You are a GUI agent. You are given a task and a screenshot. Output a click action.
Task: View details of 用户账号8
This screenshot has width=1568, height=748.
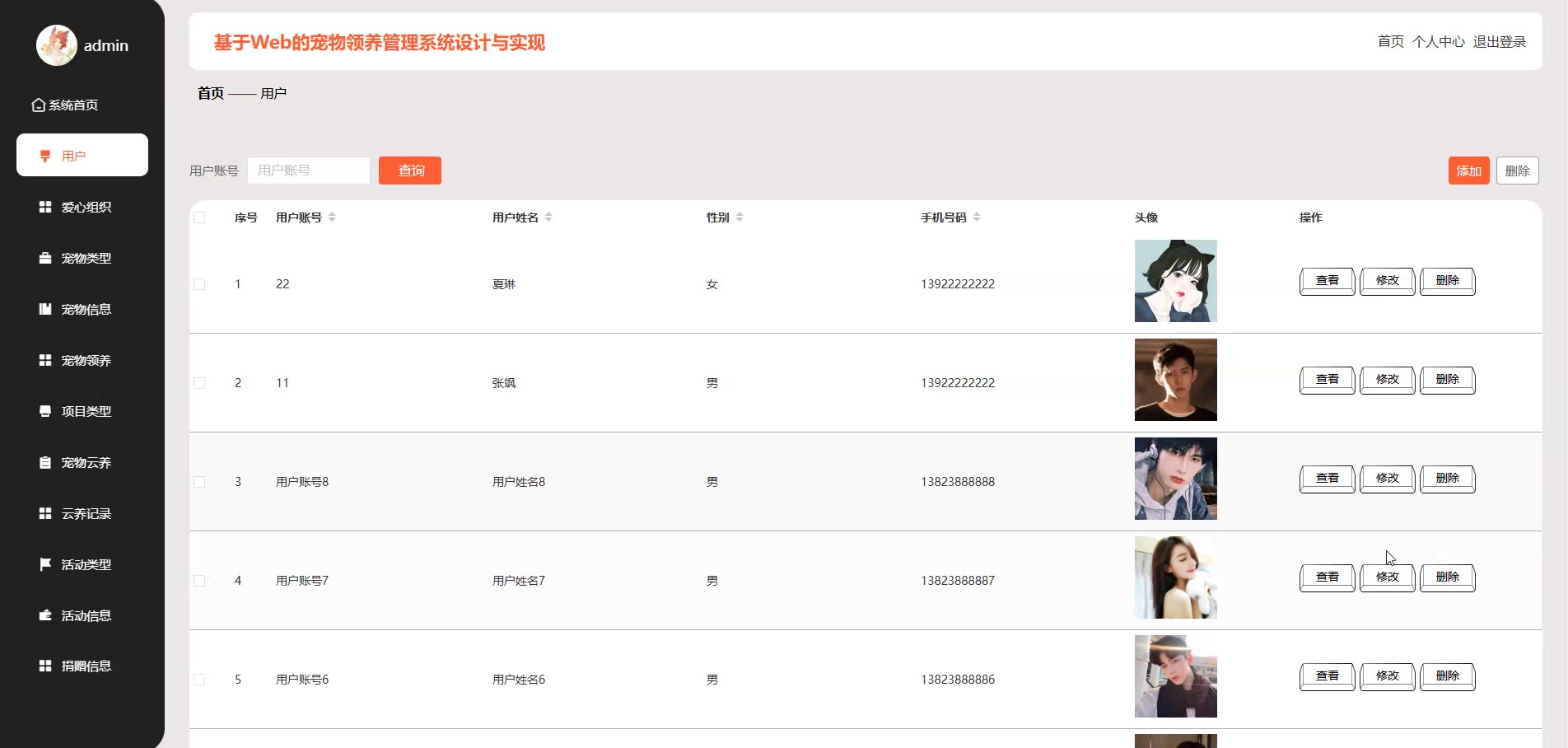(x=1328, y=479)
